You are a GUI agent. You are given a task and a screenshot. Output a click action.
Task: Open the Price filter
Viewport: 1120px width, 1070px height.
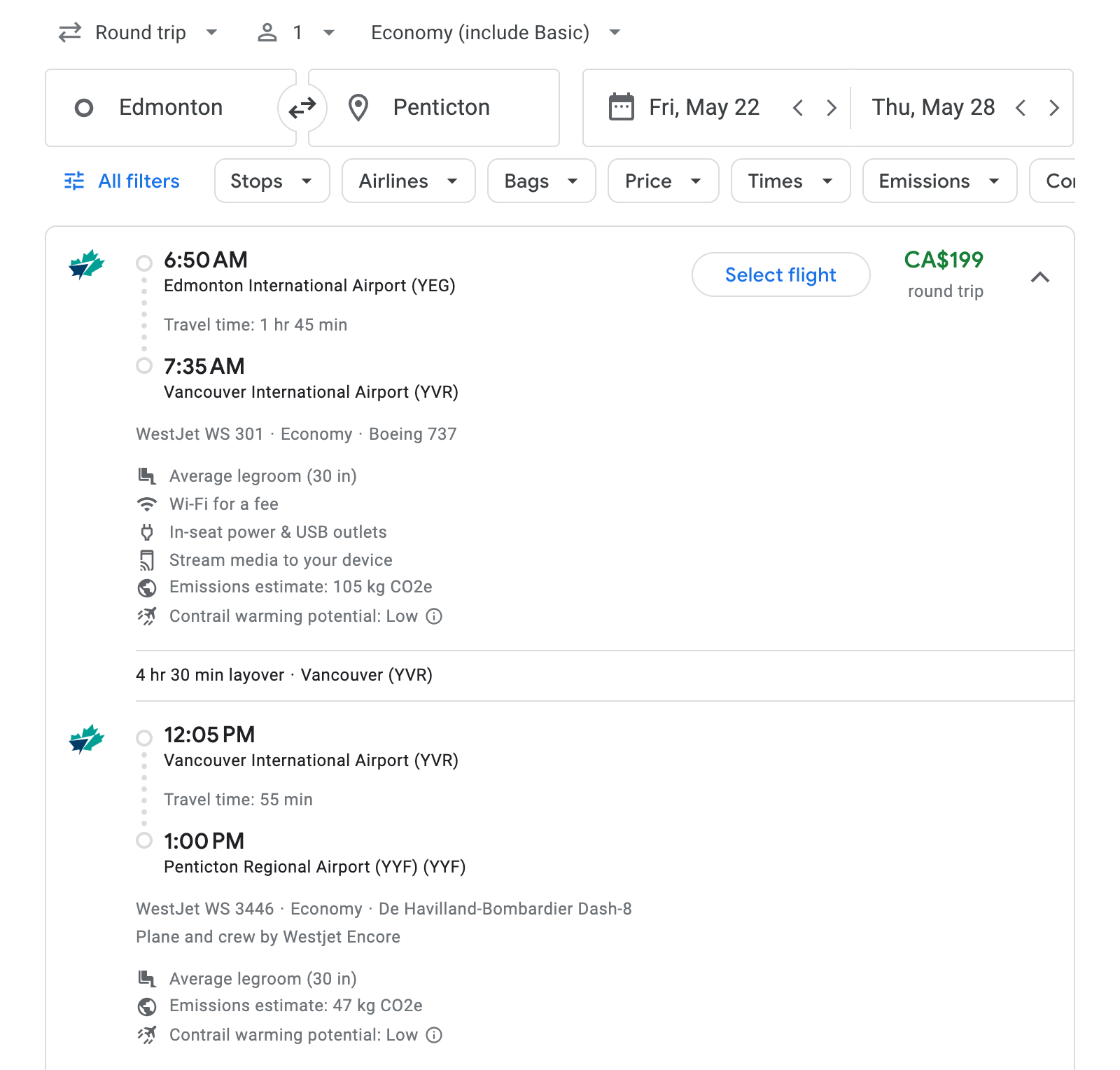point(663,181)
